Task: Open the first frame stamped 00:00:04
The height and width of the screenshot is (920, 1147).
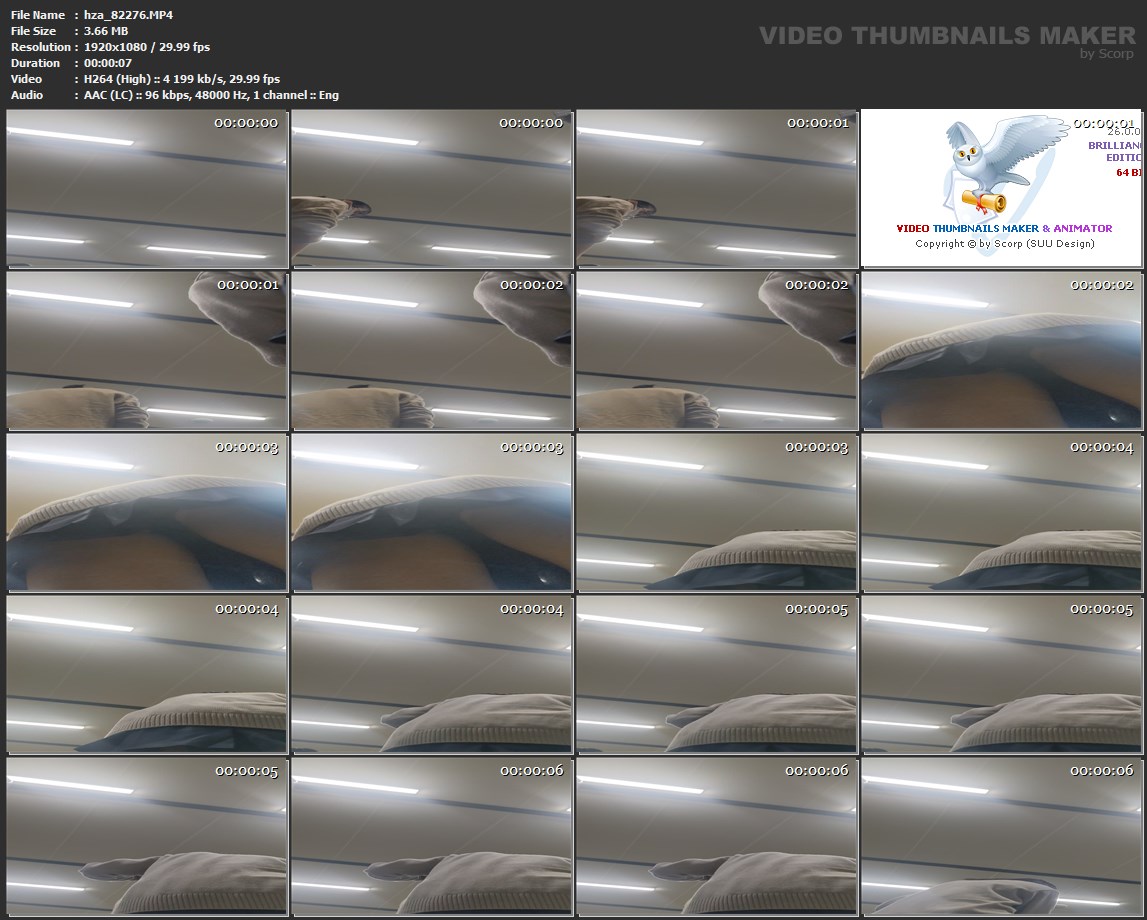Action: tap(1001, 513)
